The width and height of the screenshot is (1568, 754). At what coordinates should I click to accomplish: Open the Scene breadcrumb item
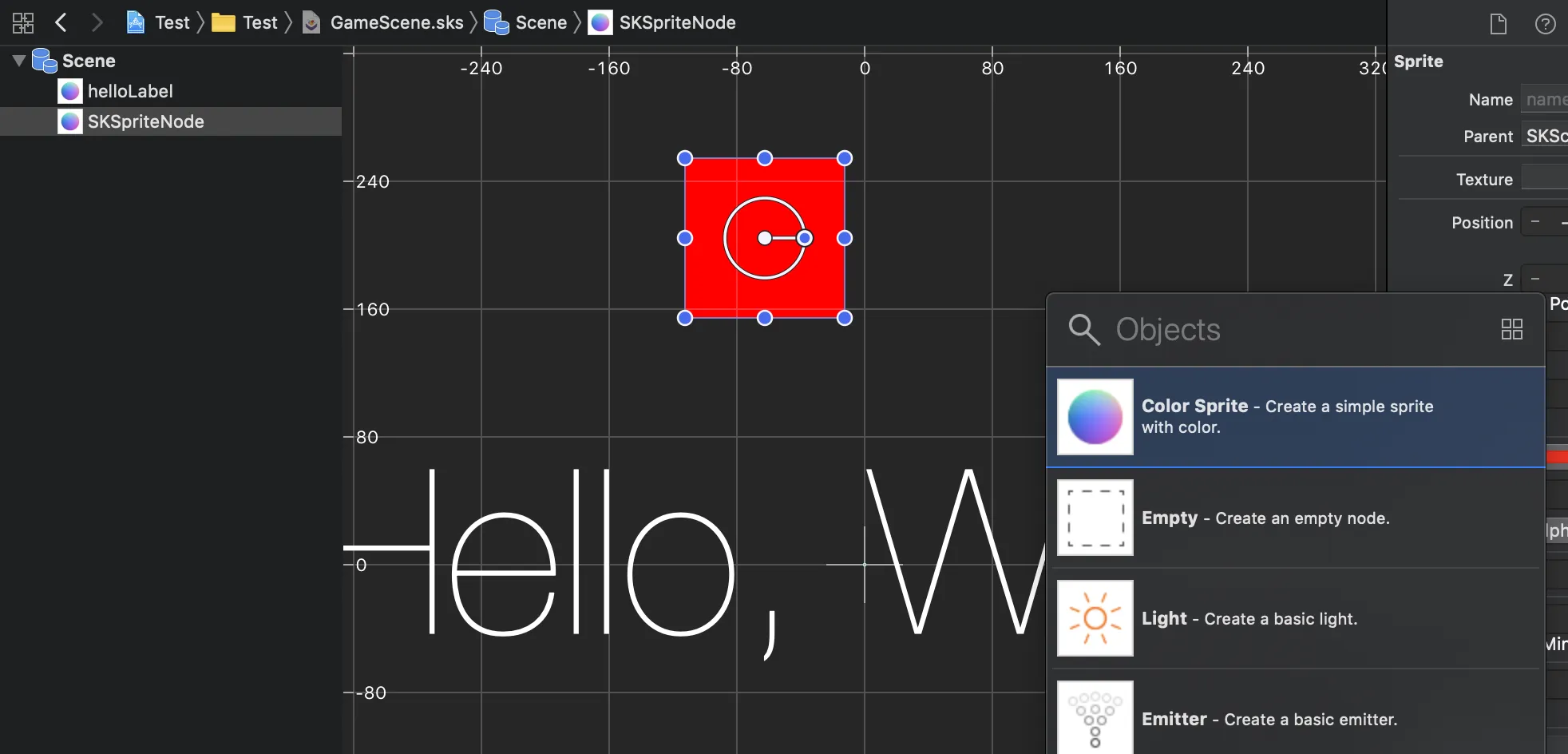tap(525, 22)
